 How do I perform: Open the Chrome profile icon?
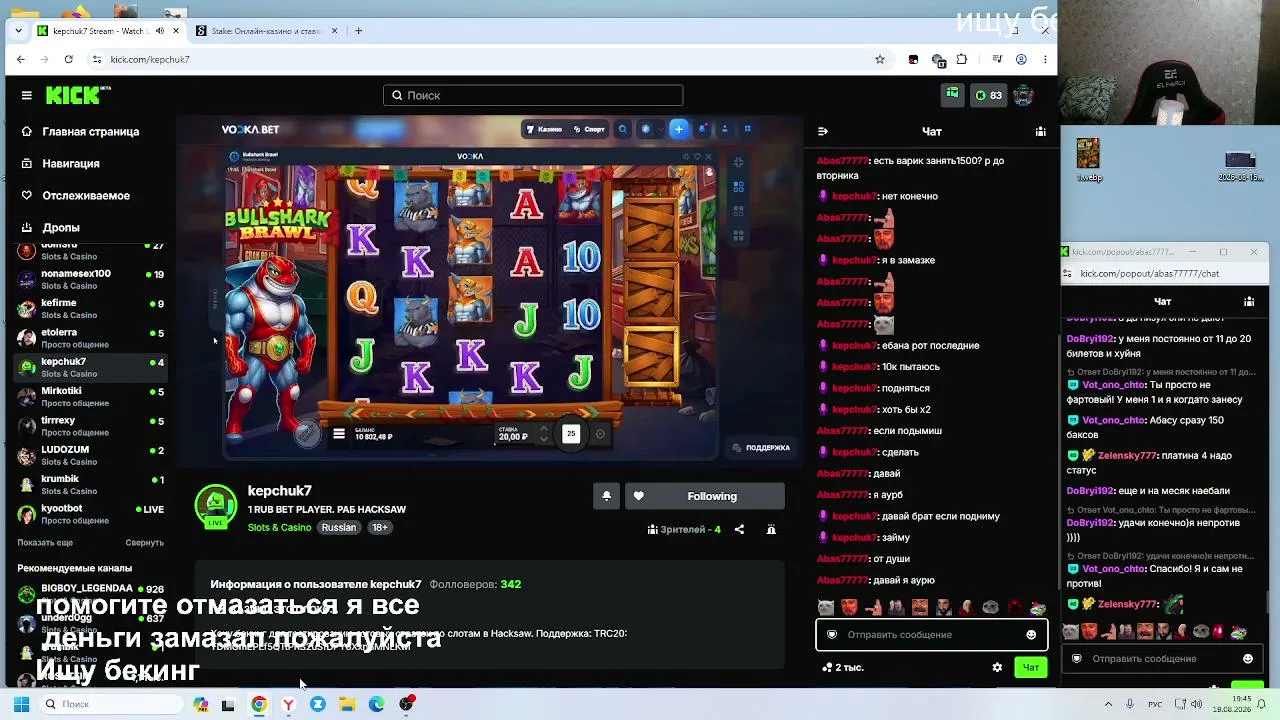1021,59
